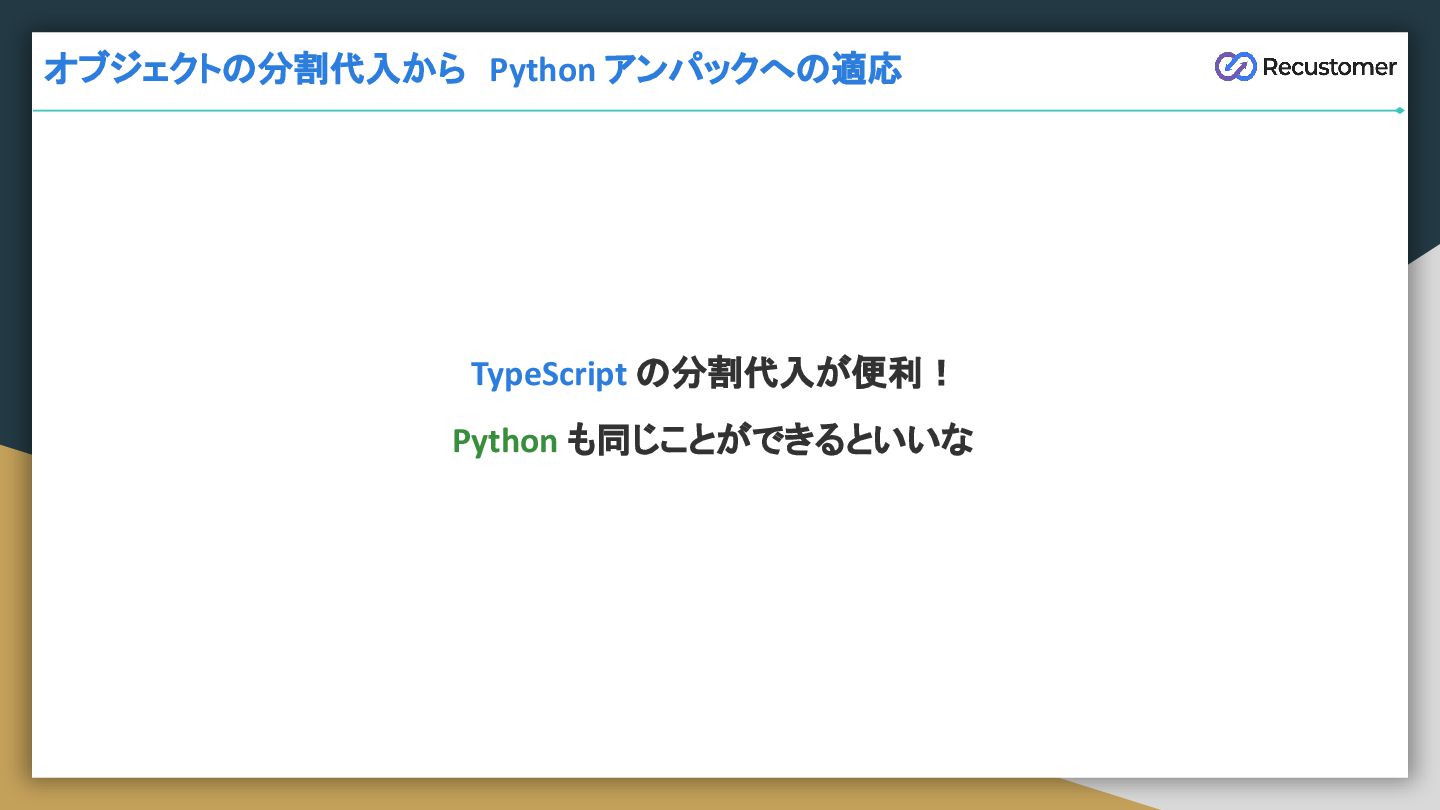Select the slide title "オブジェクトの分割代入から"
Viewport: 1440px width, 810px height.
pos(255,70)
